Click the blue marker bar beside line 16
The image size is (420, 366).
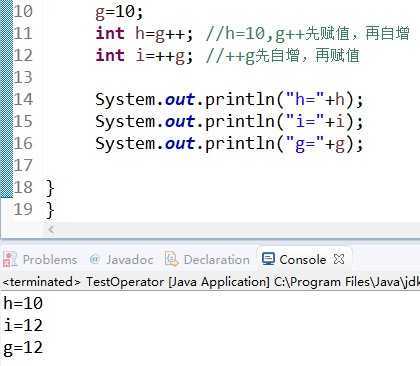click(6, 143)
